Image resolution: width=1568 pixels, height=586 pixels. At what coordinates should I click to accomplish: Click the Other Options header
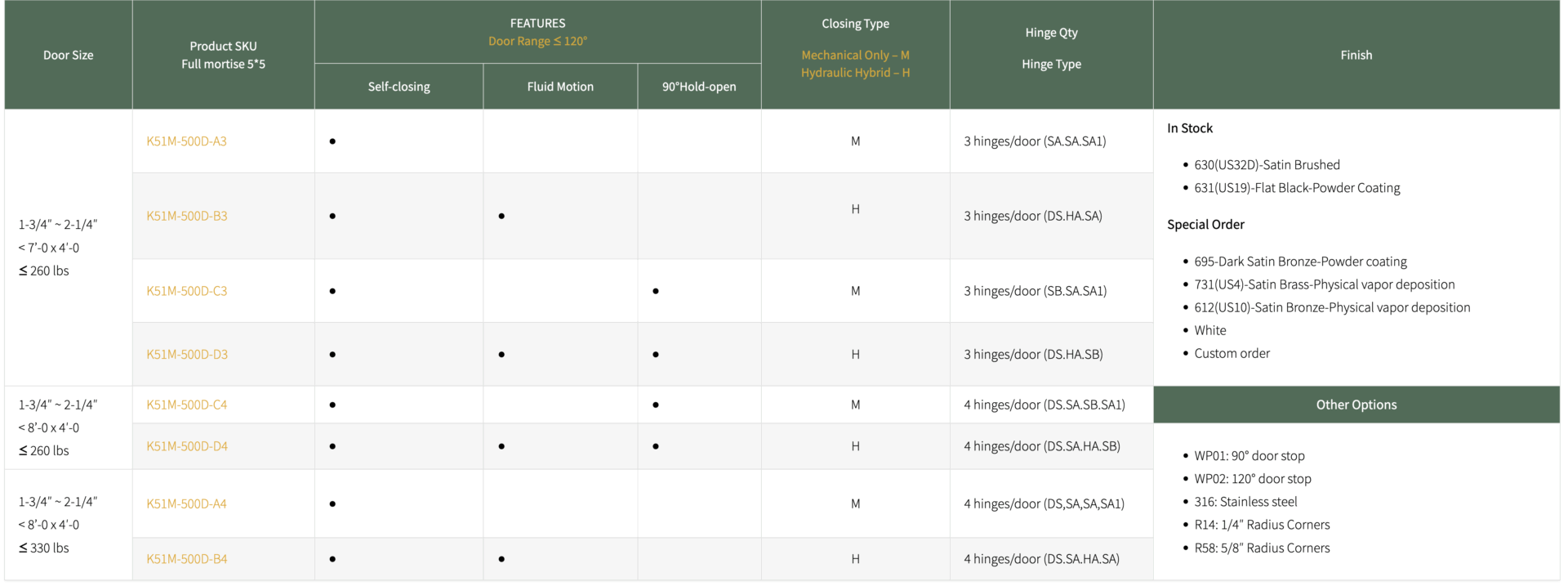tap(1356, 405)
